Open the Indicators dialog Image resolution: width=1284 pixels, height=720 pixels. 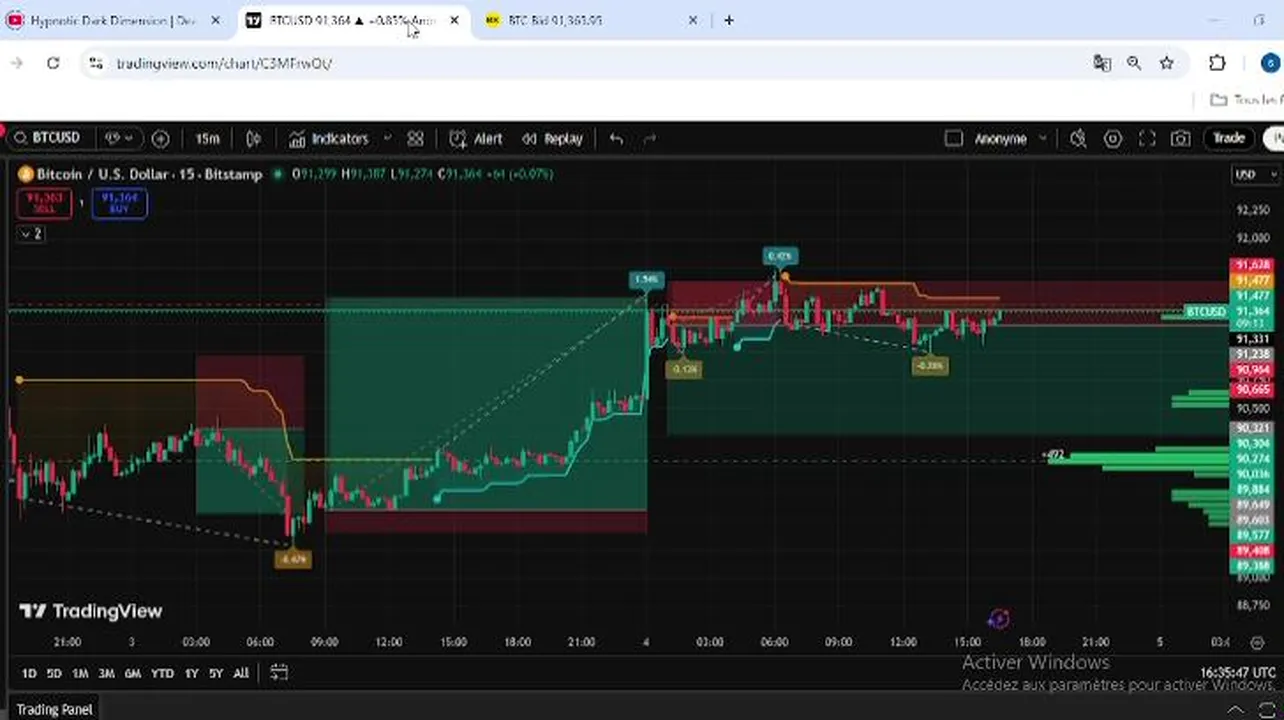click(x=329, y=139)
